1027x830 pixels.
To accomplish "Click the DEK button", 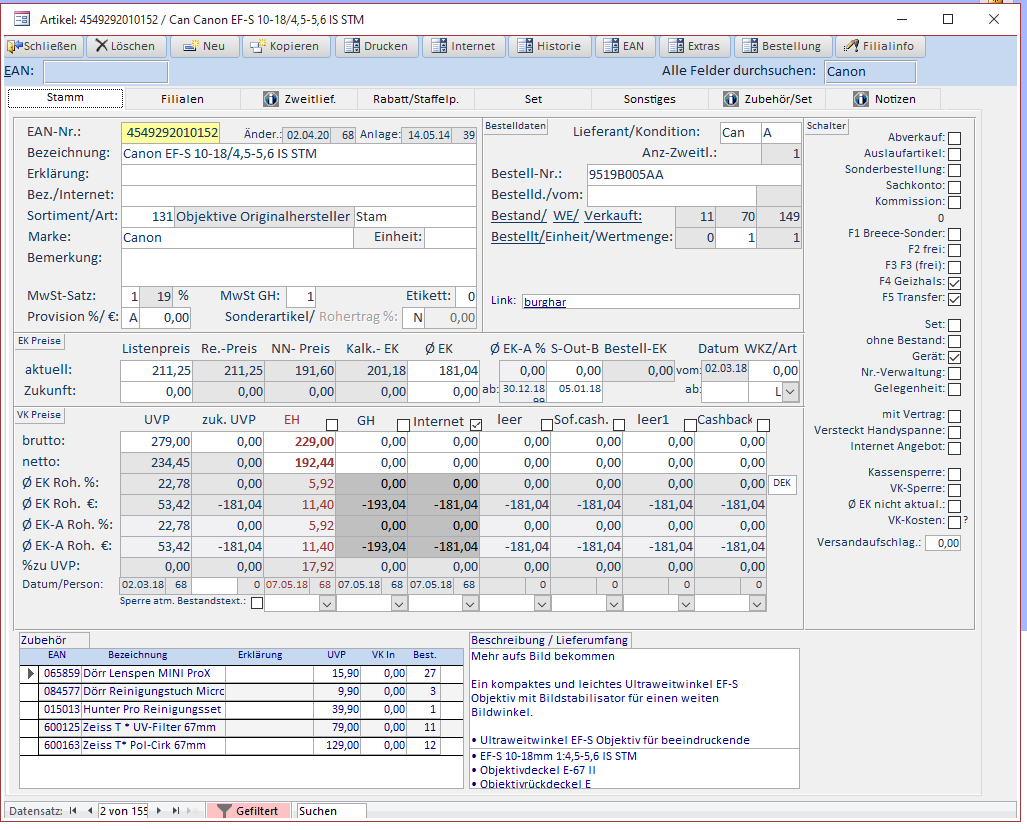I will pos(782,483).
